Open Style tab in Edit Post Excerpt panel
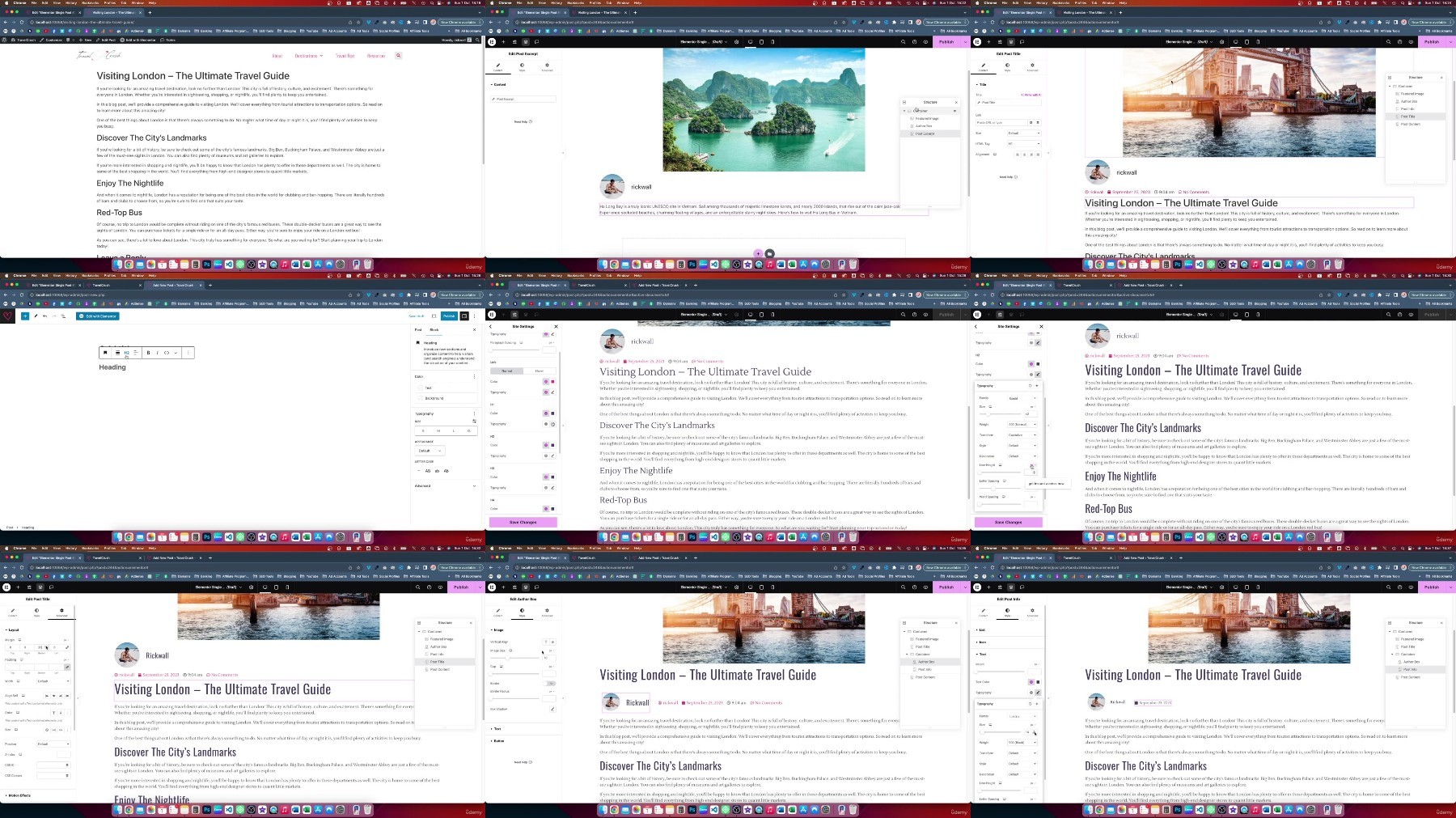 (x=522, y=66)
